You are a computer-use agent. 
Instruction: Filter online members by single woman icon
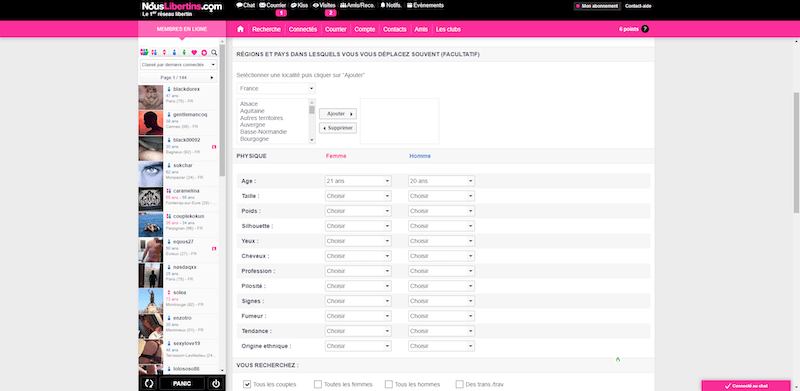164,52
